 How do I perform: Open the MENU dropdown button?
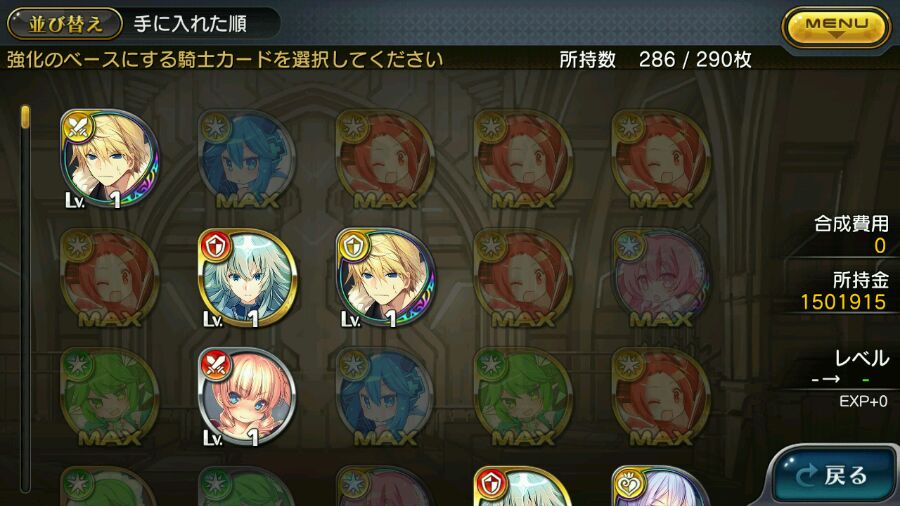pos(836,26)
